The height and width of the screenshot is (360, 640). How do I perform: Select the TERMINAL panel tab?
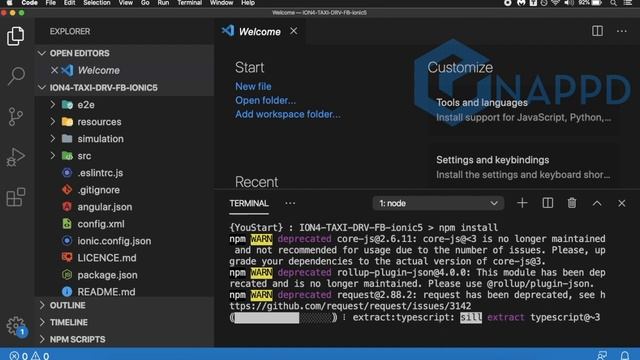tap(249, 203)
